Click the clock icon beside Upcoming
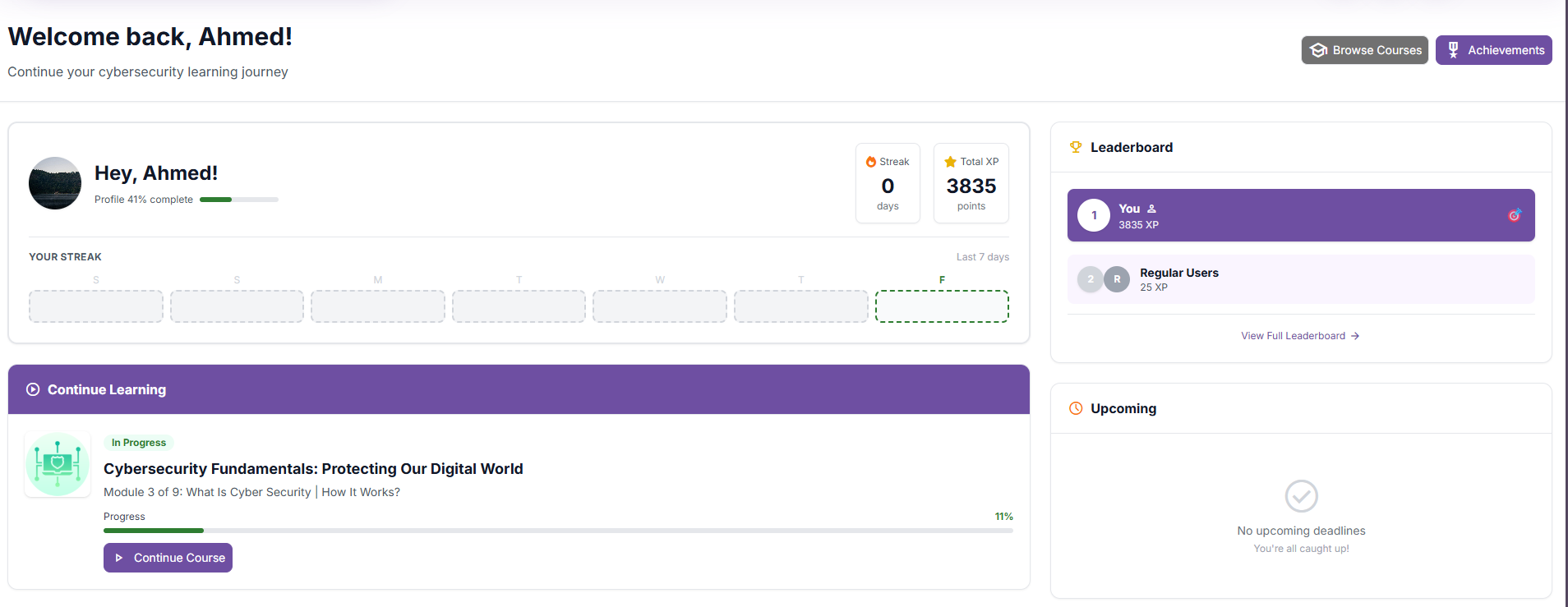Screen dimensions: 1568x607 coord(1076,408)
